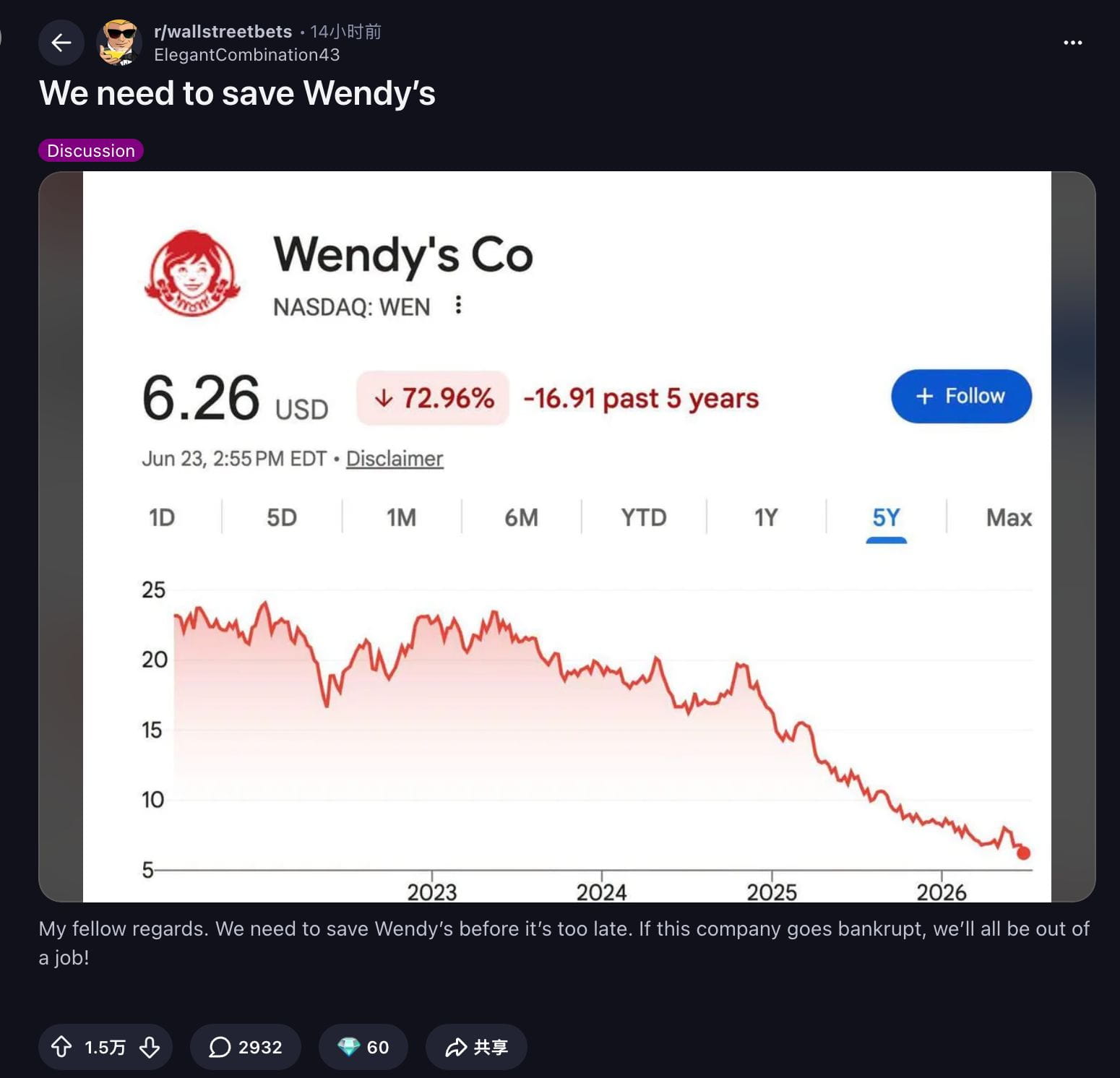The width and height of the screenshot is (1120, 1078).
Task: Open the r/wallstreetbets community link
Action: click(x=223, y=32)
